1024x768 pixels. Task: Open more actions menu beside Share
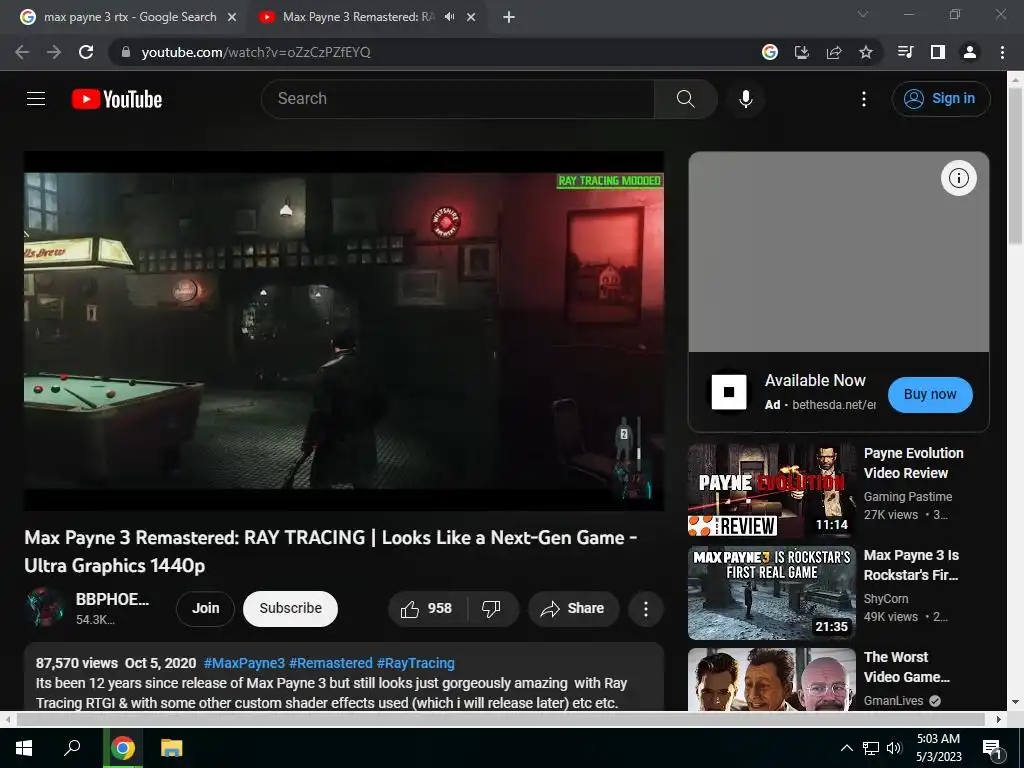tap(645, 609)
